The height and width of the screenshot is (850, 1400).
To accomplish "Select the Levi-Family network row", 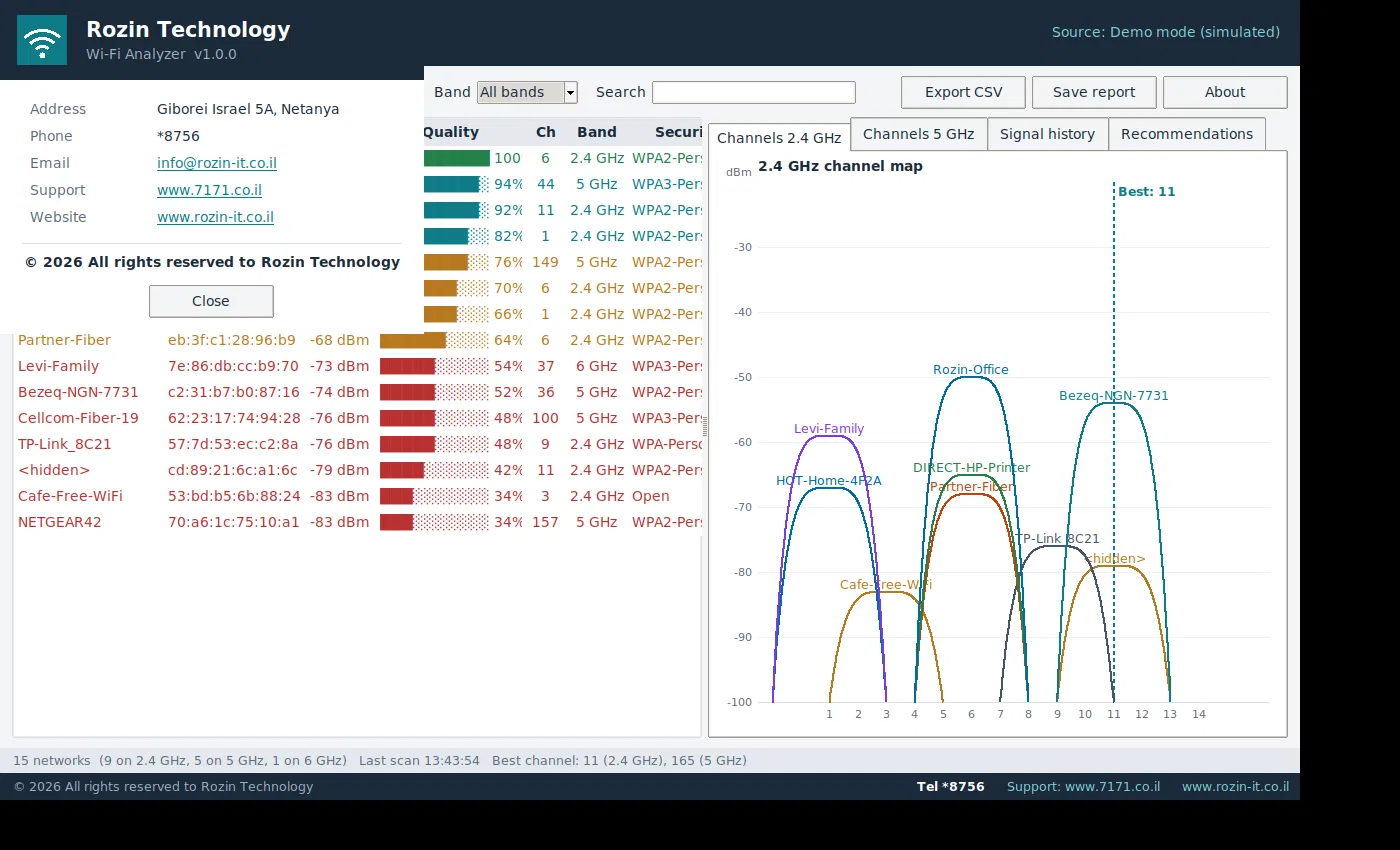I will click(357, 366).
